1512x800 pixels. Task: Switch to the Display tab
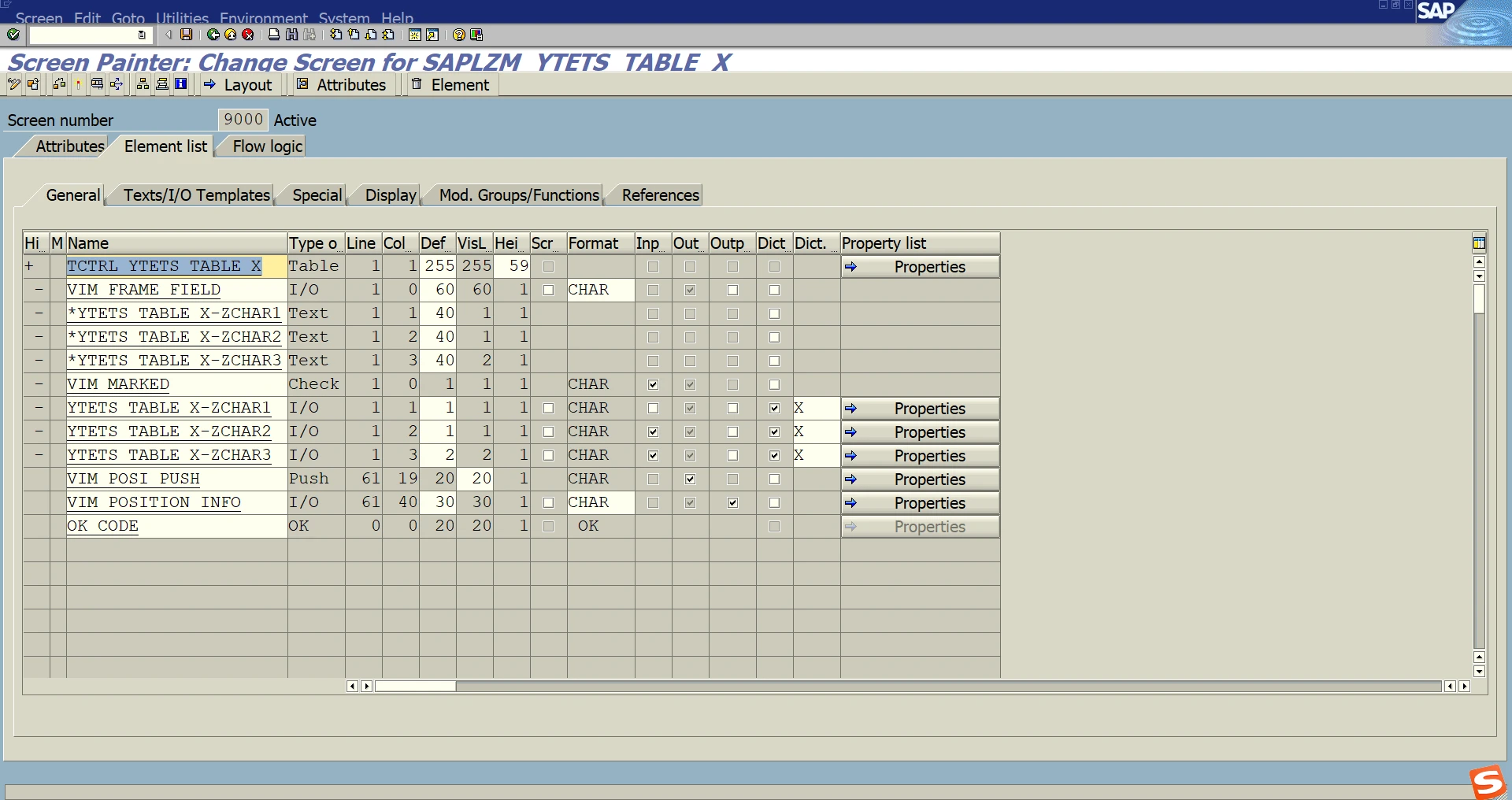(391, 195)
